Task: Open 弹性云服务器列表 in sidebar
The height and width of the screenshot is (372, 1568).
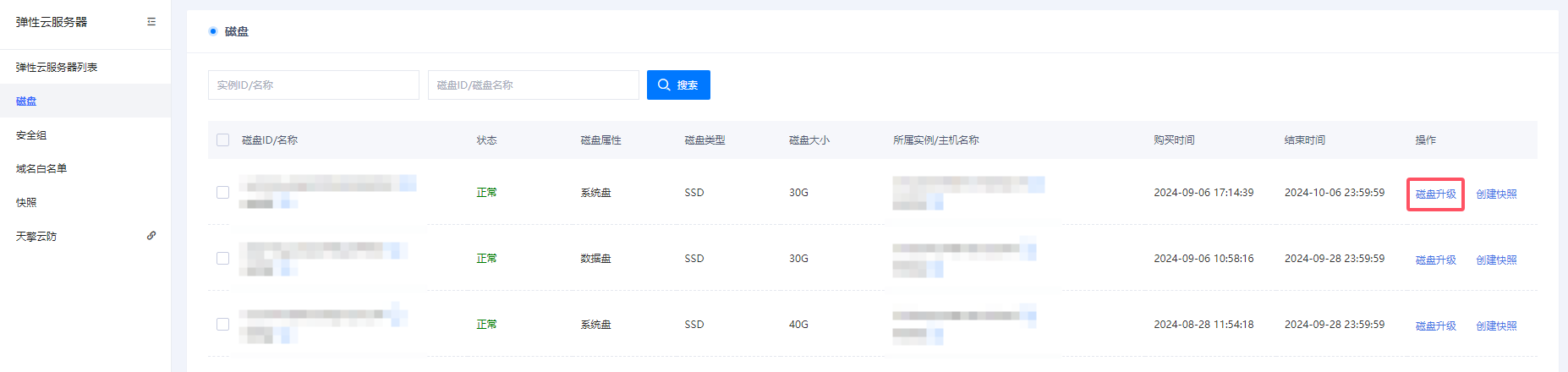Action: pos(57,68)
